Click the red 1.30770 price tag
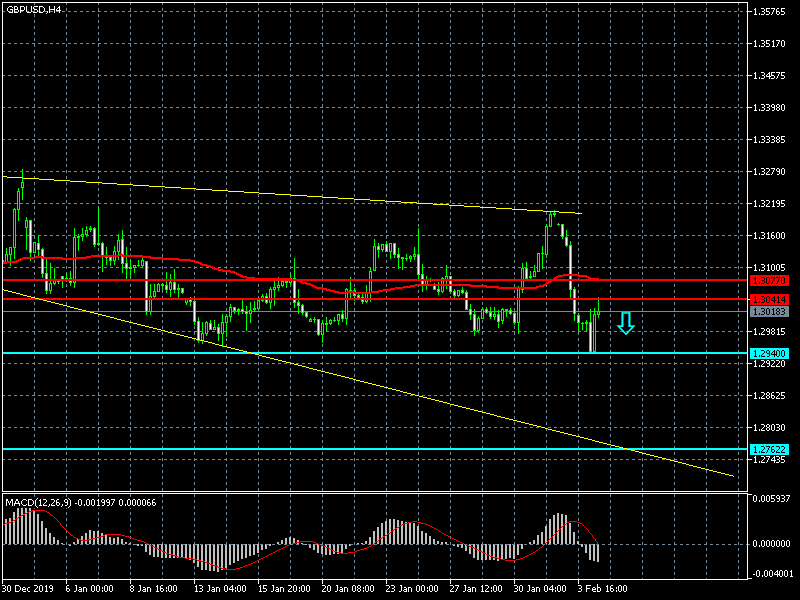800x600 pixels. point(769,281)
